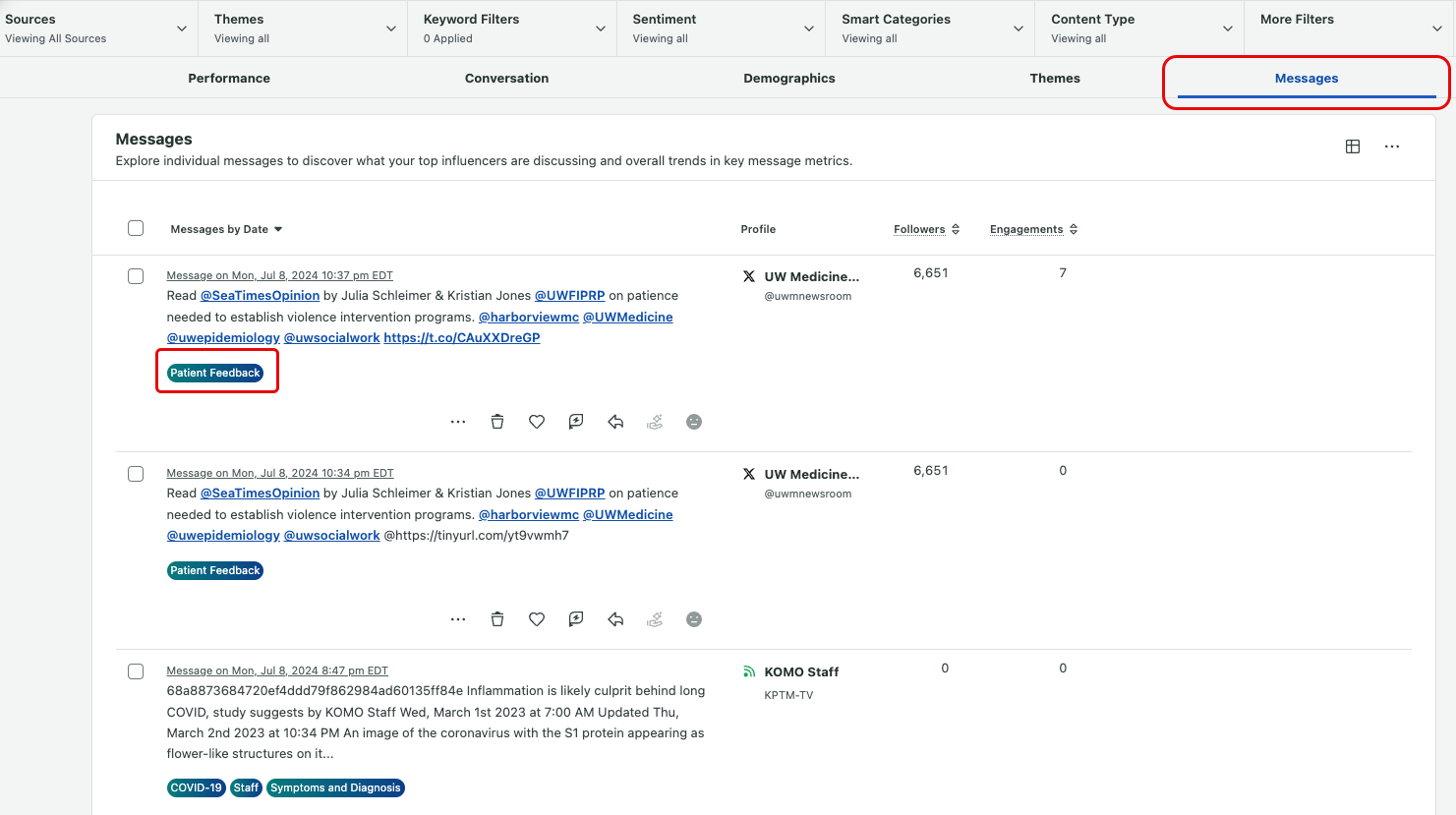The height and width of the screenshot is (815, 1456).
Task: Quote-reply icon on the 10:34 pm message
Action: pos(576,619)
